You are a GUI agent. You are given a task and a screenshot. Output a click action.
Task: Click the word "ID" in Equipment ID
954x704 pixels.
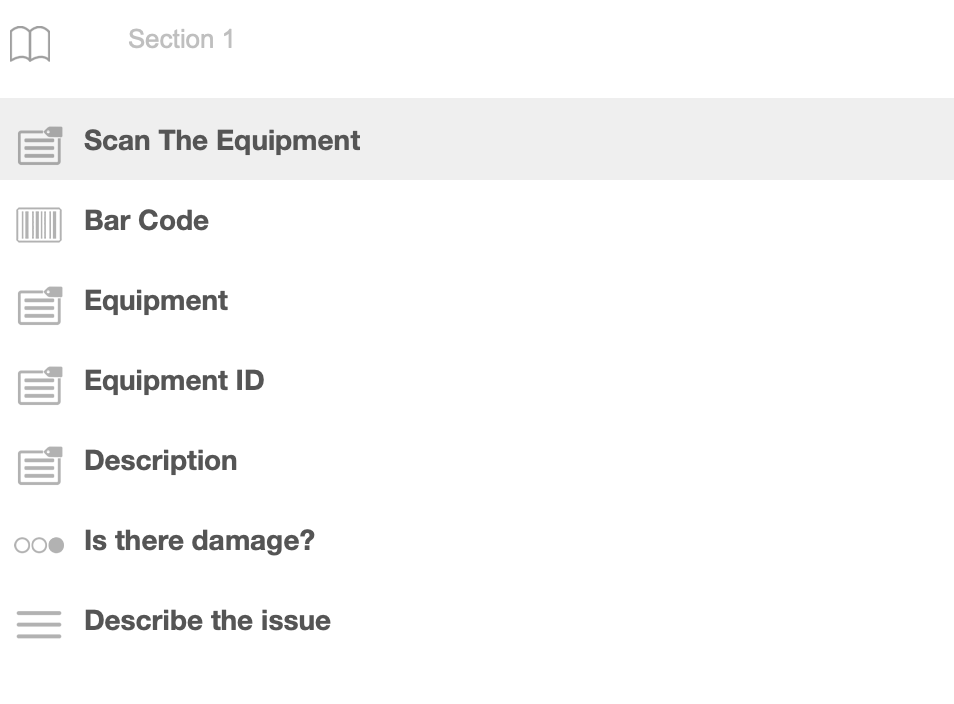(x=249, y=380)
